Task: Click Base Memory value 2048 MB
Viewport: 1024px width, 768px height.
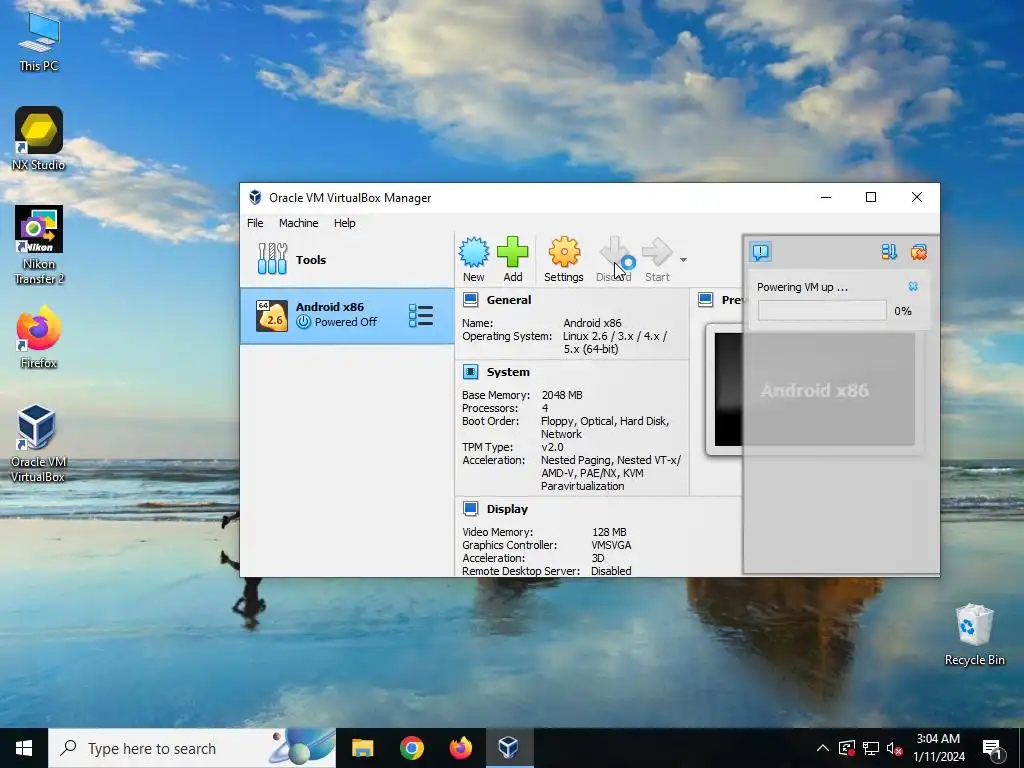Action: tap(562, 395)
